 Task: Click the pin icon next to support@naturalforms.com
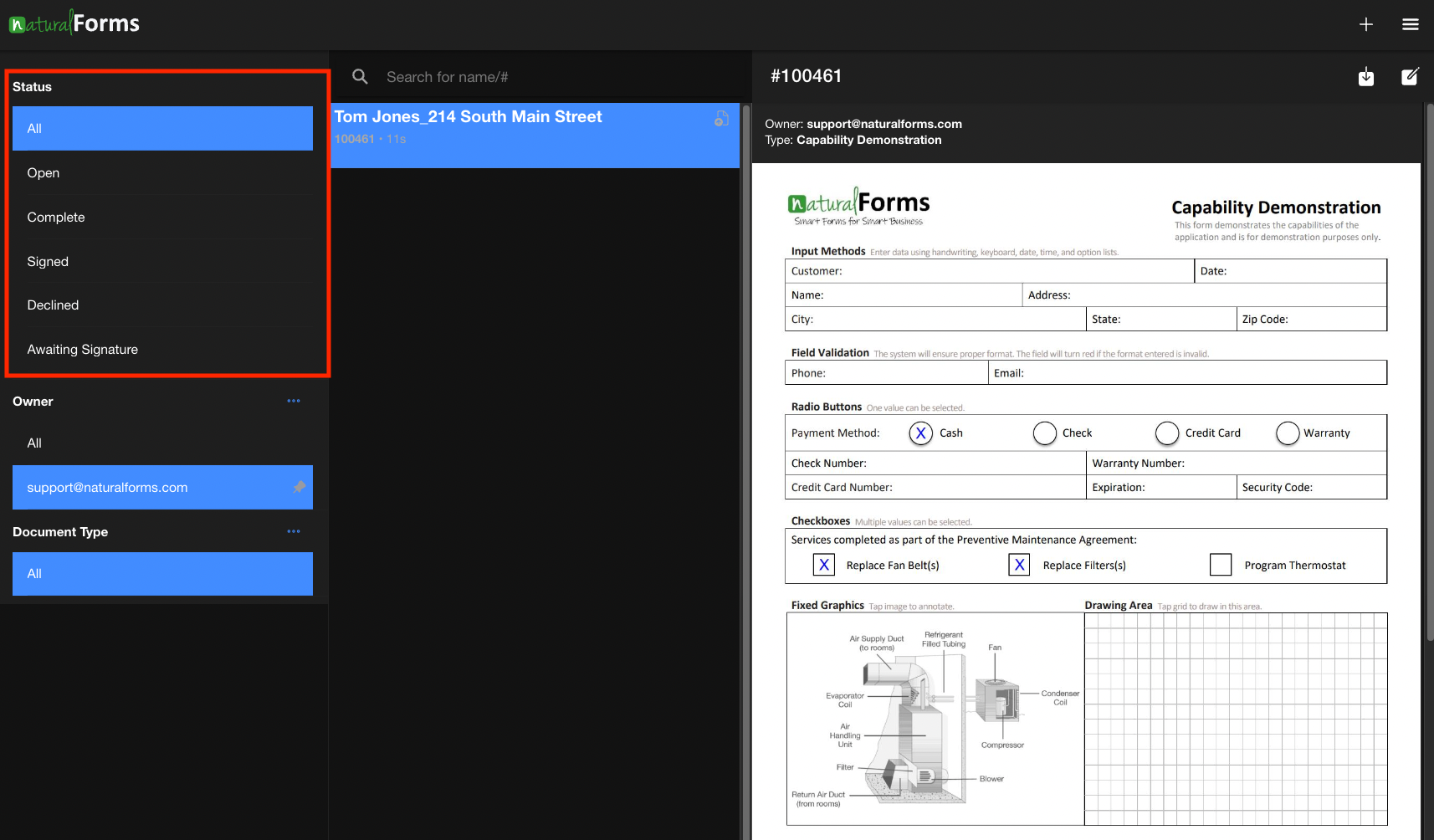(x=299, y=487)
